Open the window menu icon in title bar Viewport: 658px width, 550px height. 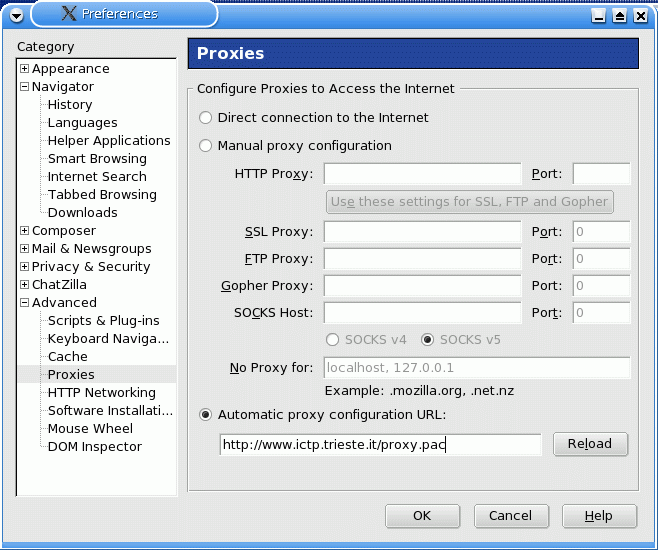(15, 14)
